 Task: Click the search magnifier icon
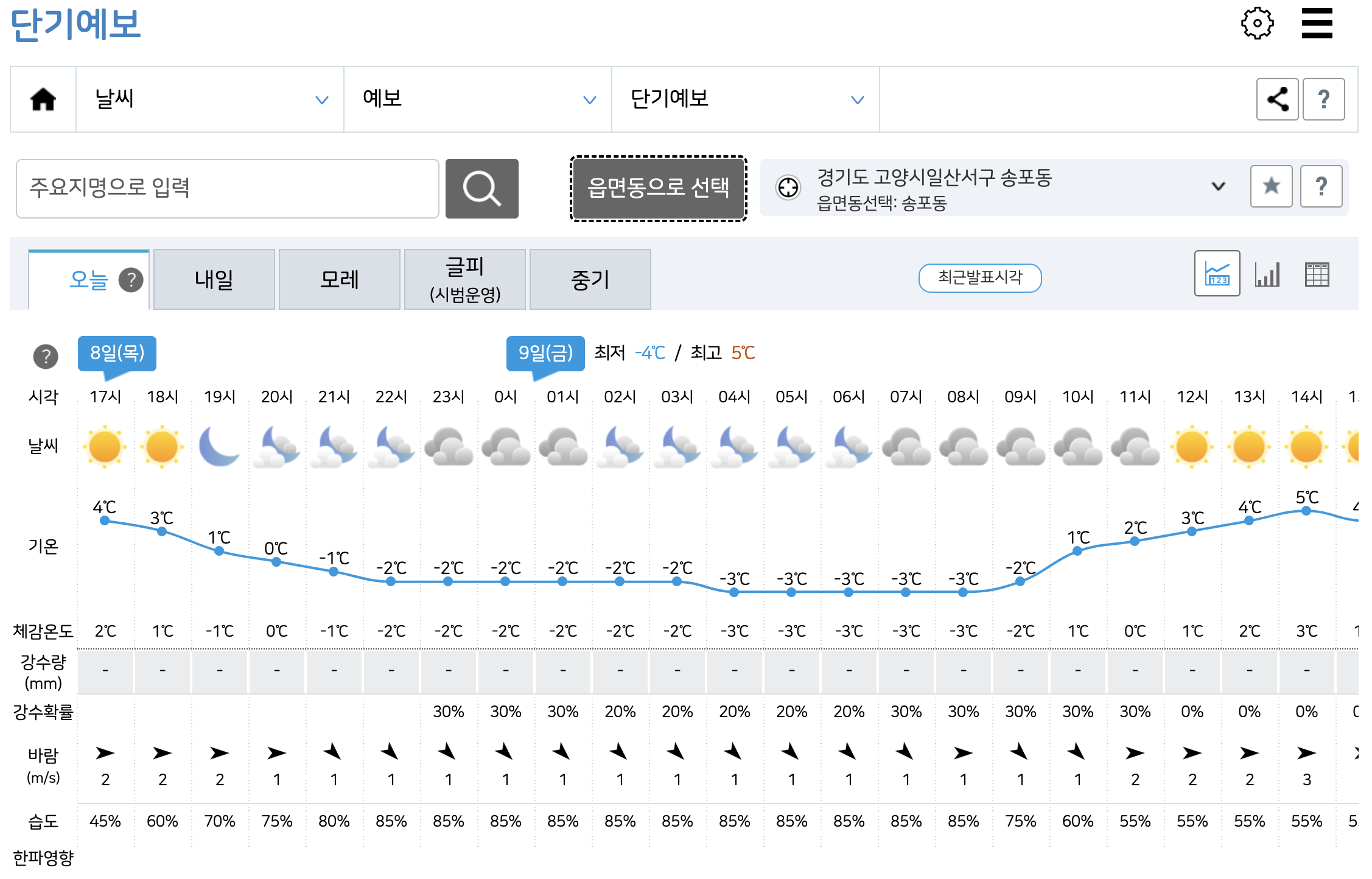[481, 188]
